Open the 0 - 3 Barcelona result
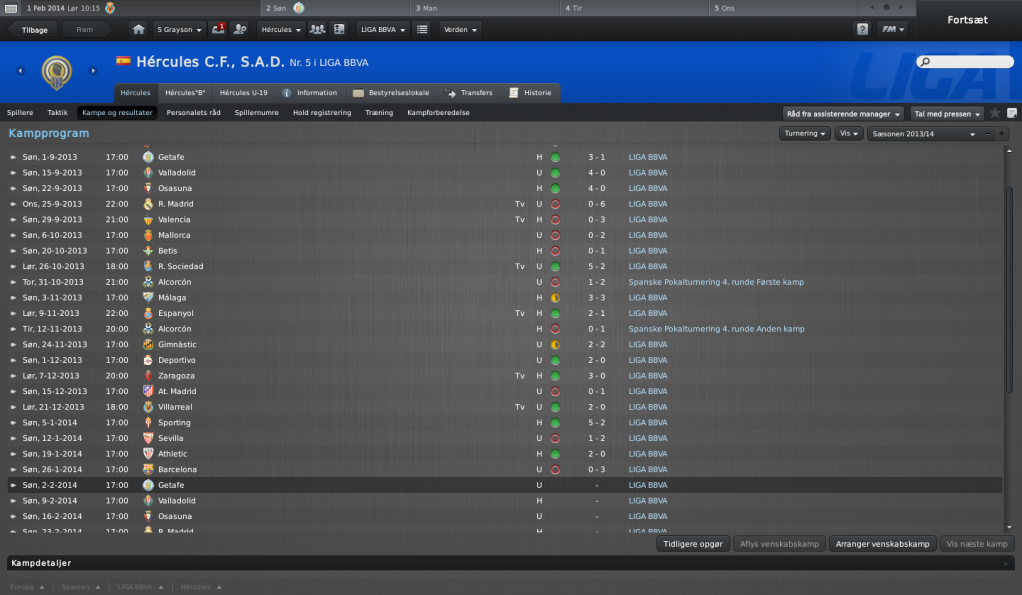The height and width of the screenshot is (595, 1022). [596, 469]
